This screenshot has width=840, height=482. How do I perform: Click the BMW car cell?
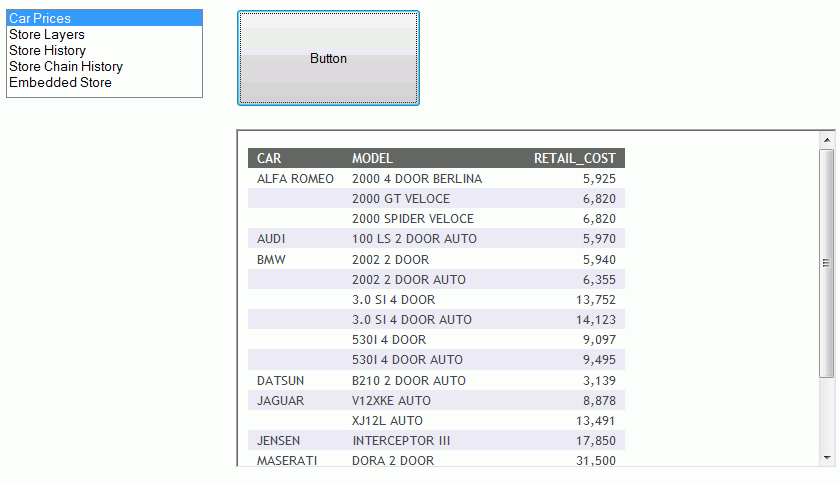(271, 260)
